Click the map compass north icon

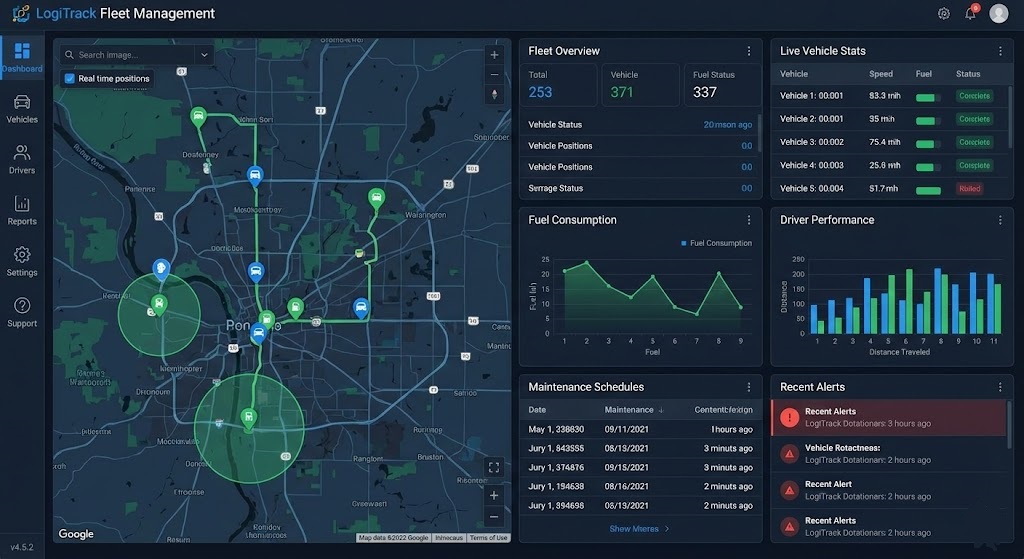(493, 95)
